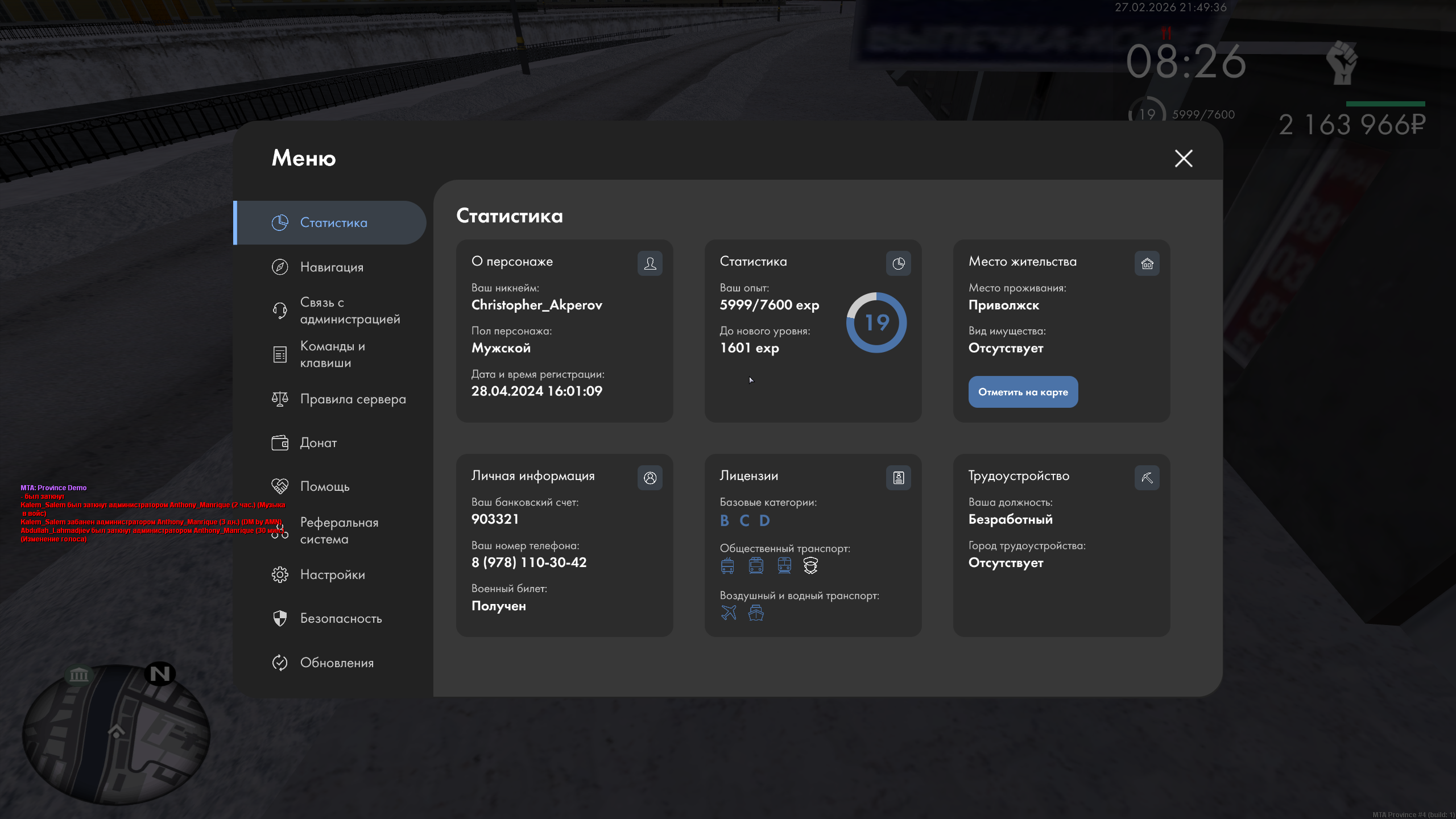Click the level 19 circular progress ring

tap(876, 322)
